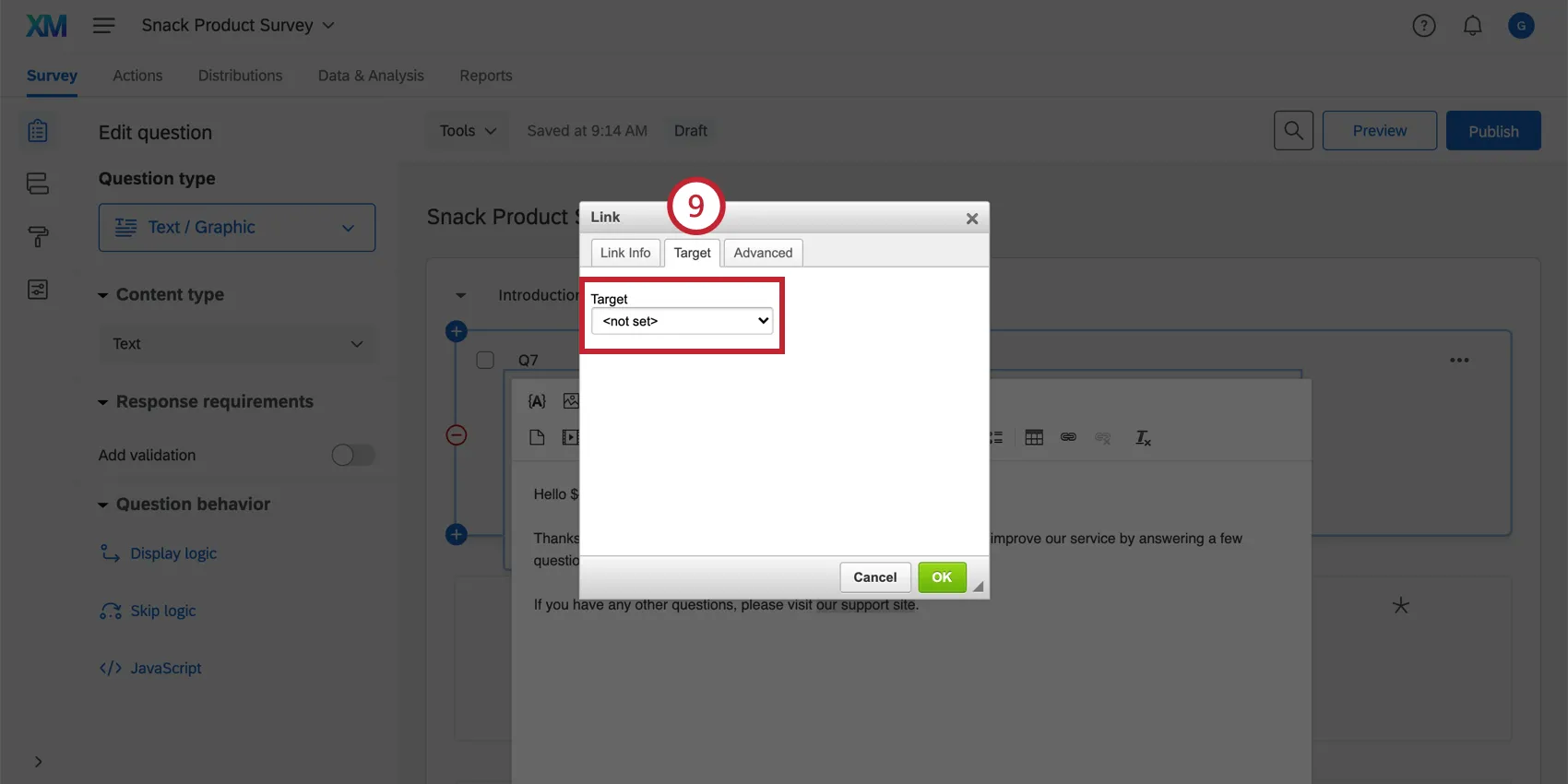The height and width of the screenshot is (784, 1568).
Task: Click the red minus to remove question Q7
Action: 456,435
